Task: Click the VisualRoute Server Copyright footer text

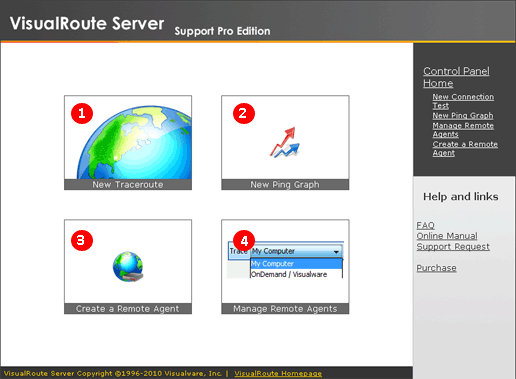Action: click(113, 373)
